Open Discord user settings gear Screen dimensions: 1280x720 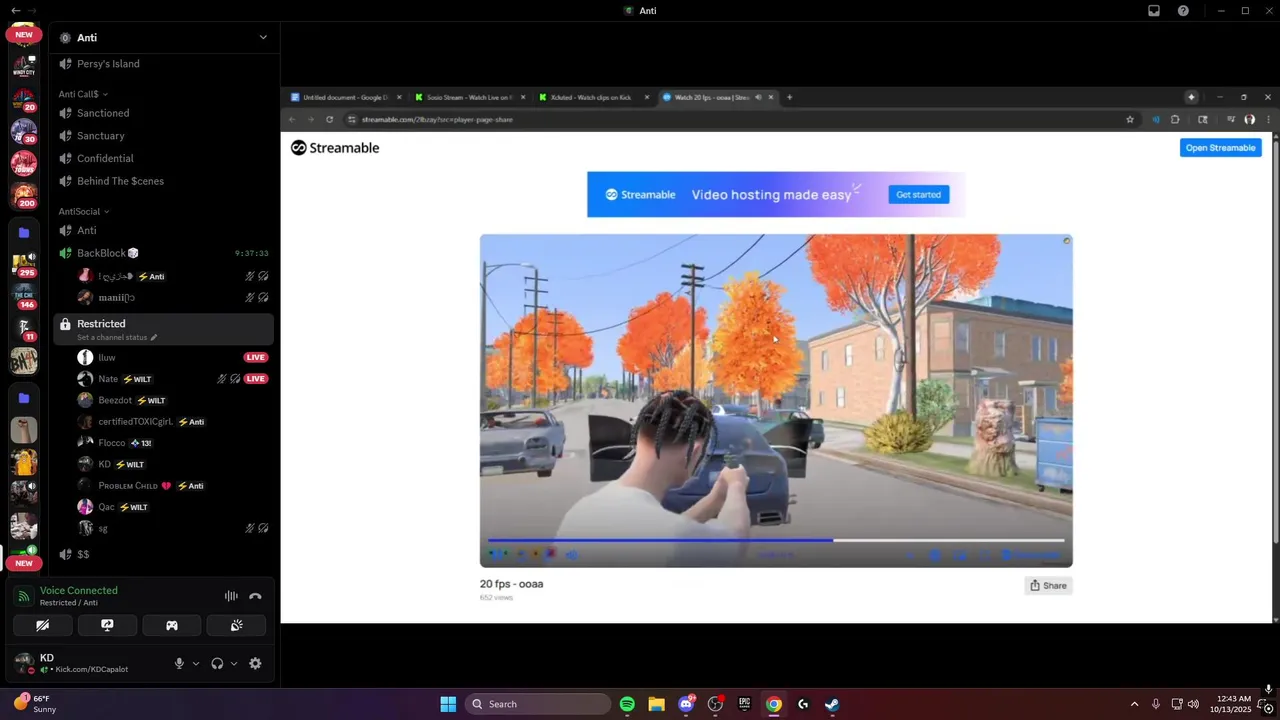pos(255,663)
